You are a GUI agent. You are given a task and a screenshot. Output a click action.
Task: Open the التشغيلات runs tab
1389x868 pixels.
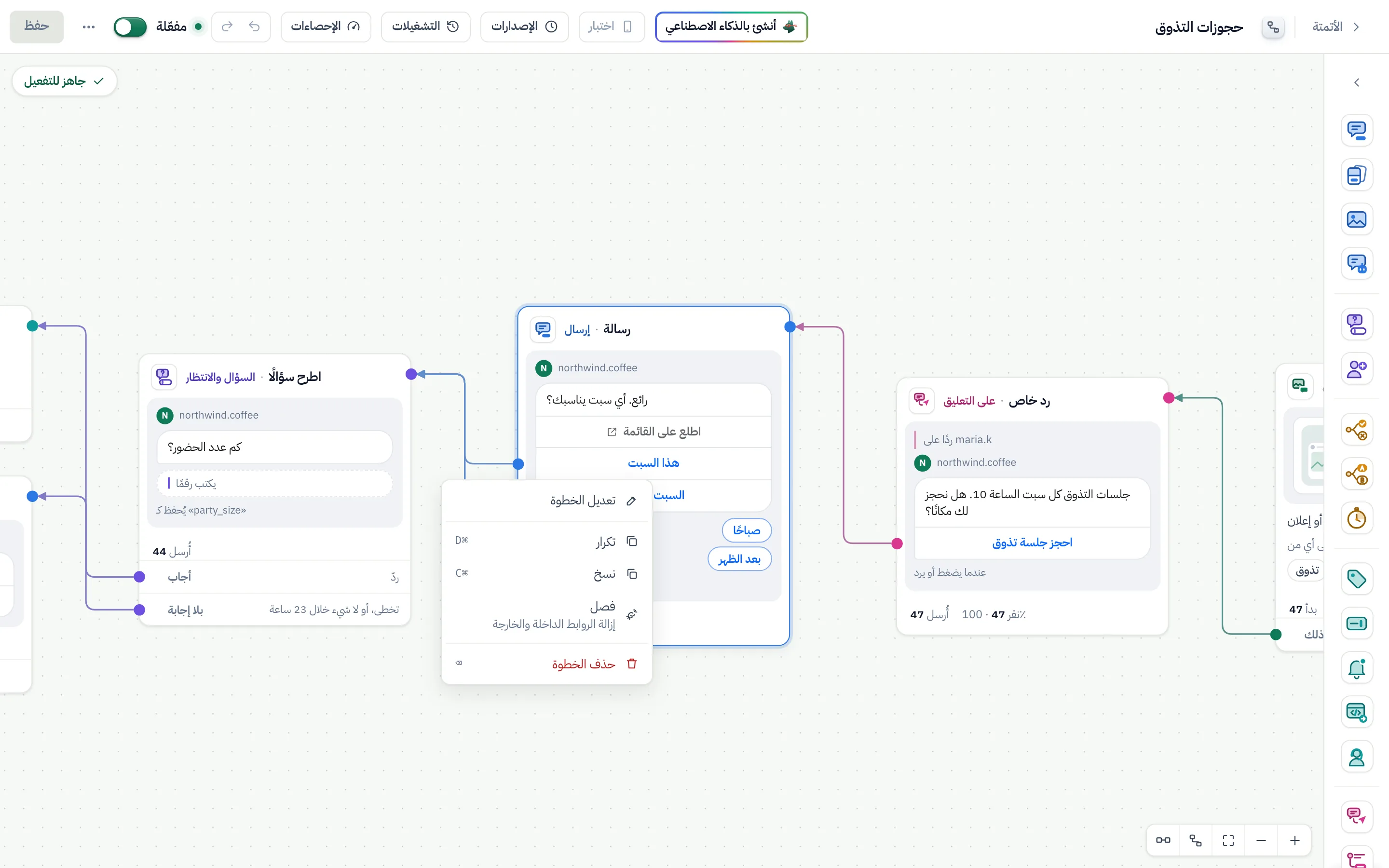425,27
